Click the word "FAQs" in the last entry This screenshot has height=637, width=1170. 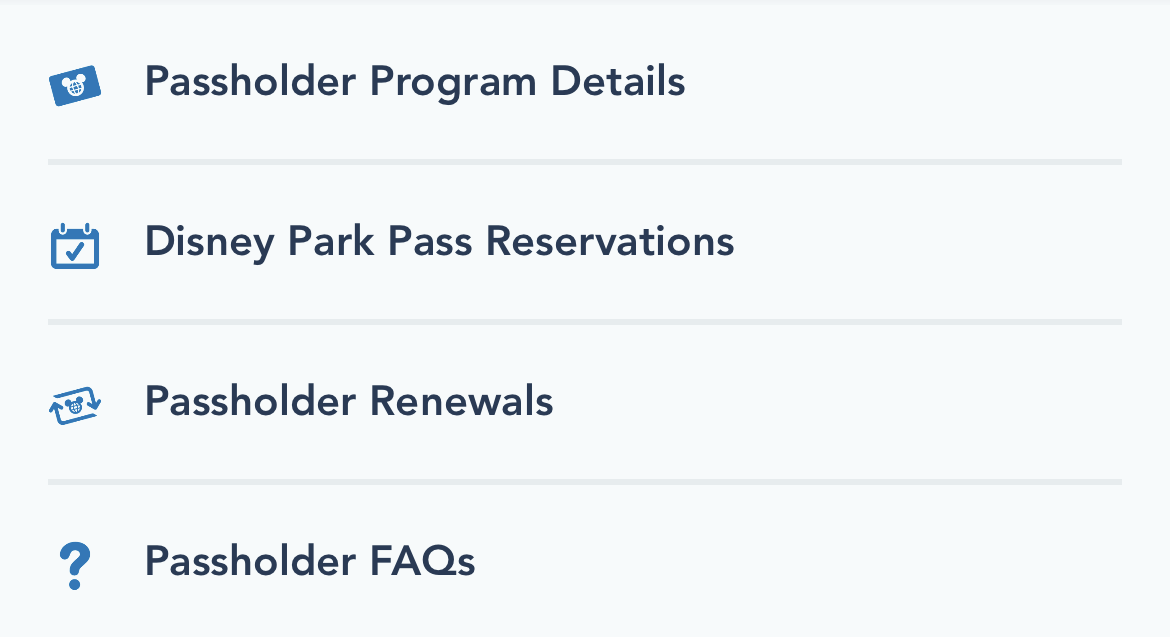click(422, 562)
